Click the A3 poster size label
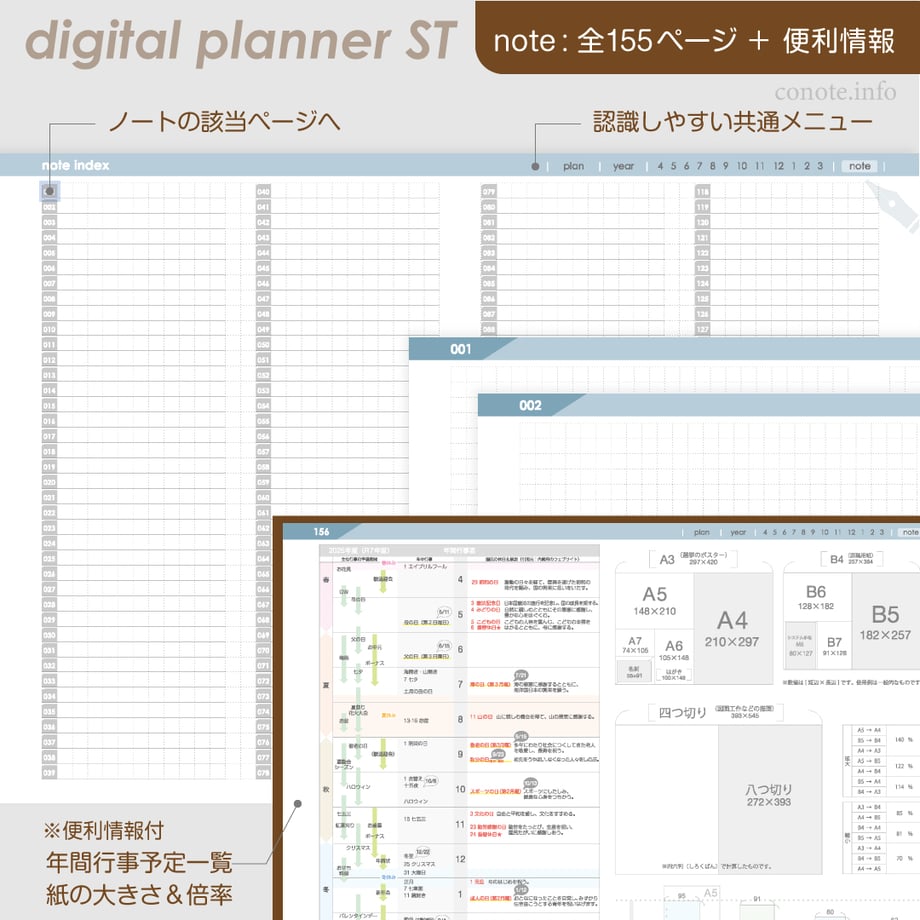The image size is (920, 920). (x=693, y=559)
